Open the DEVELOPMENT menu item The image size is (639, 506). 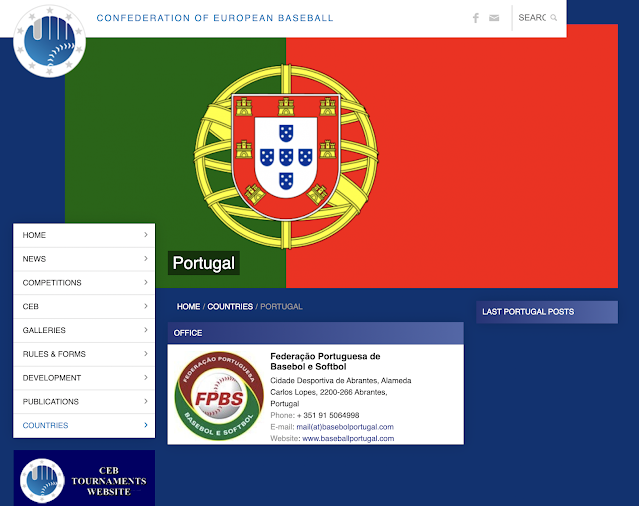click(84, 378)
